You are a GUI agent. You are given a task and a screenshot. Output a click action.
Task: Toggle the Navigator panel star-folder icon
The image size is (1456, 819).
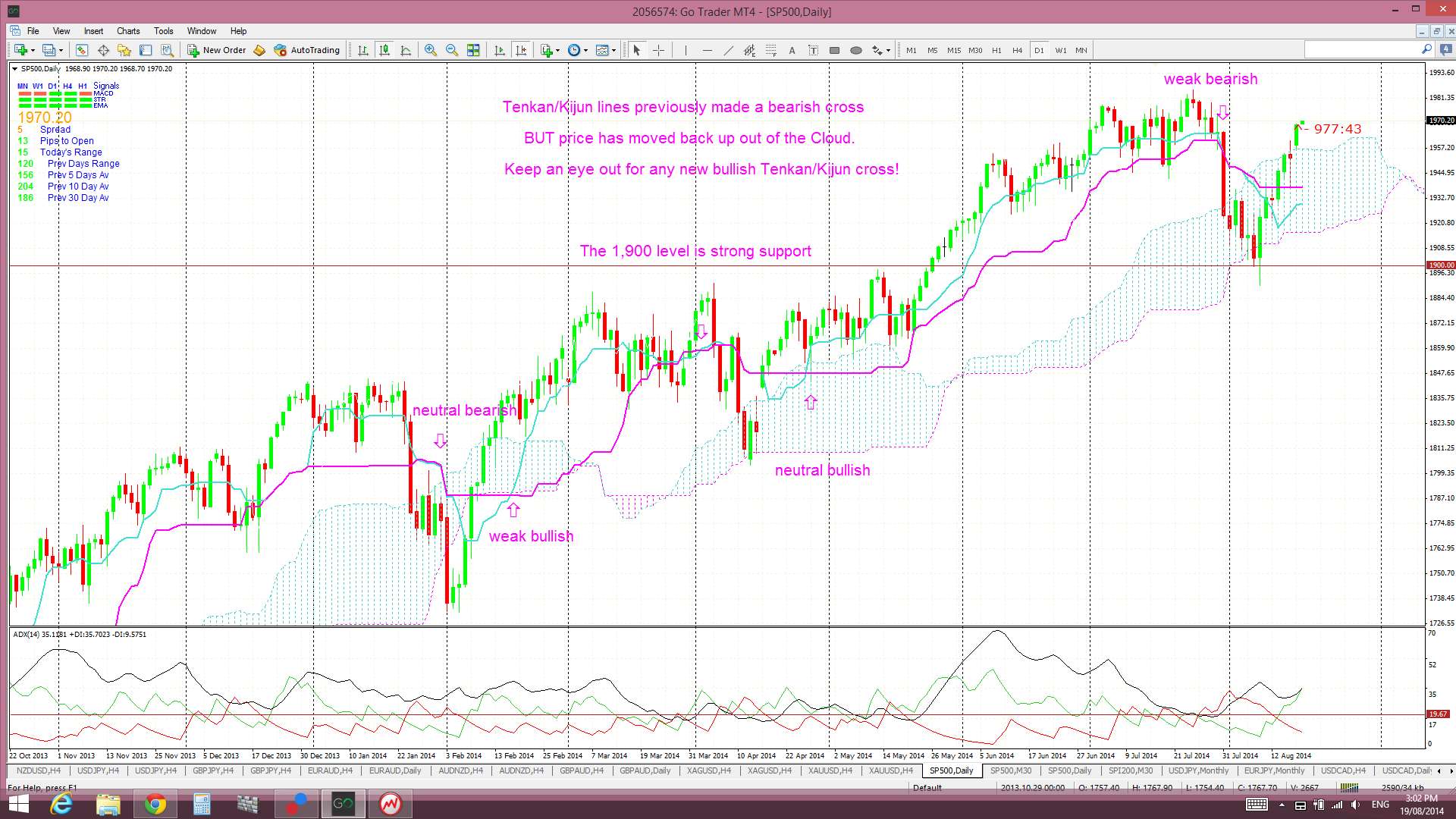124,50
